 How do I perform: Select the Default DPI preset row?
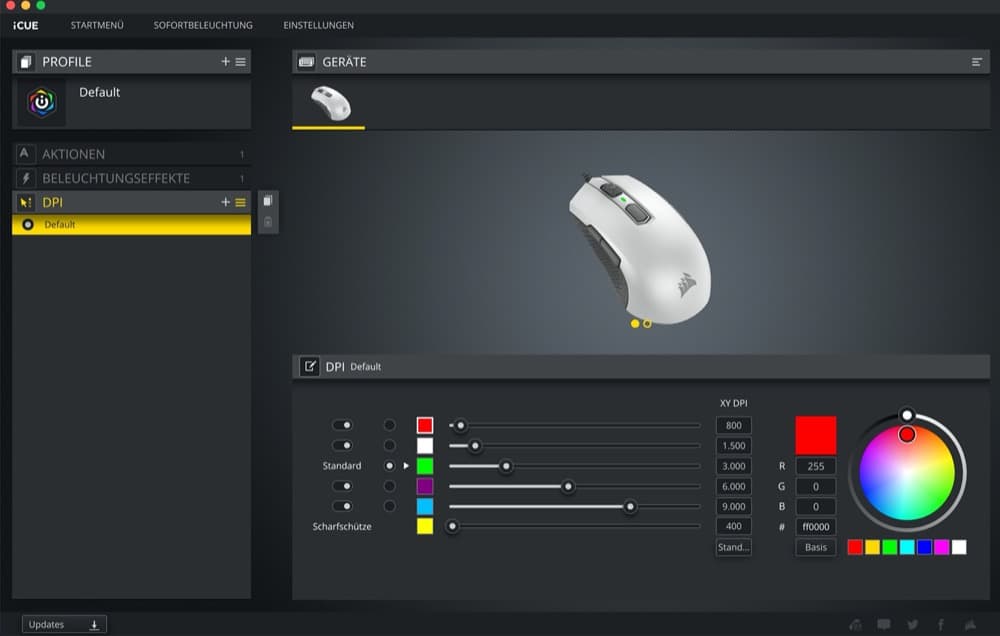tap(131, 225)
